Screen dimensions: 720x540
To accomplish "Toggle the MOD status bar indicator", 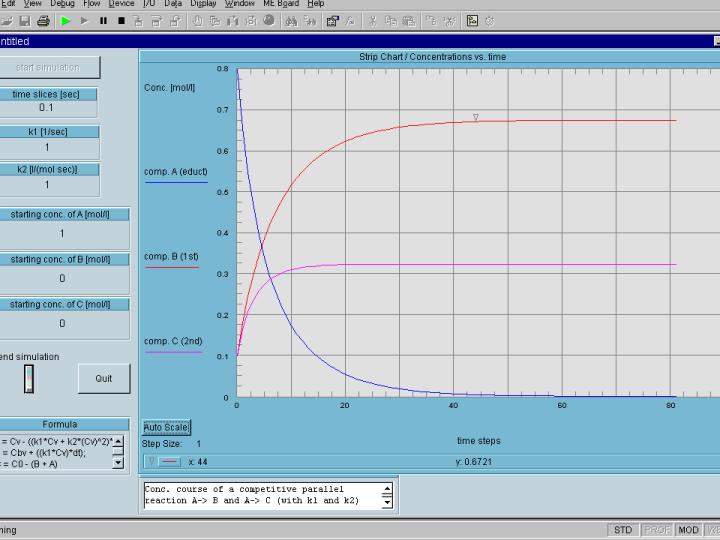I will (x=688, y=530).
